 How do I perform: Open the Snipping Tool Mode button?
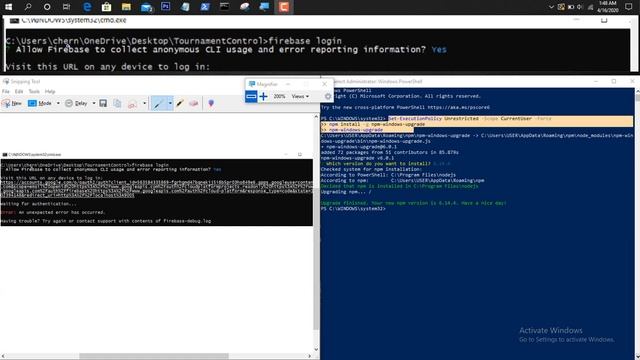tap(40, 104)
